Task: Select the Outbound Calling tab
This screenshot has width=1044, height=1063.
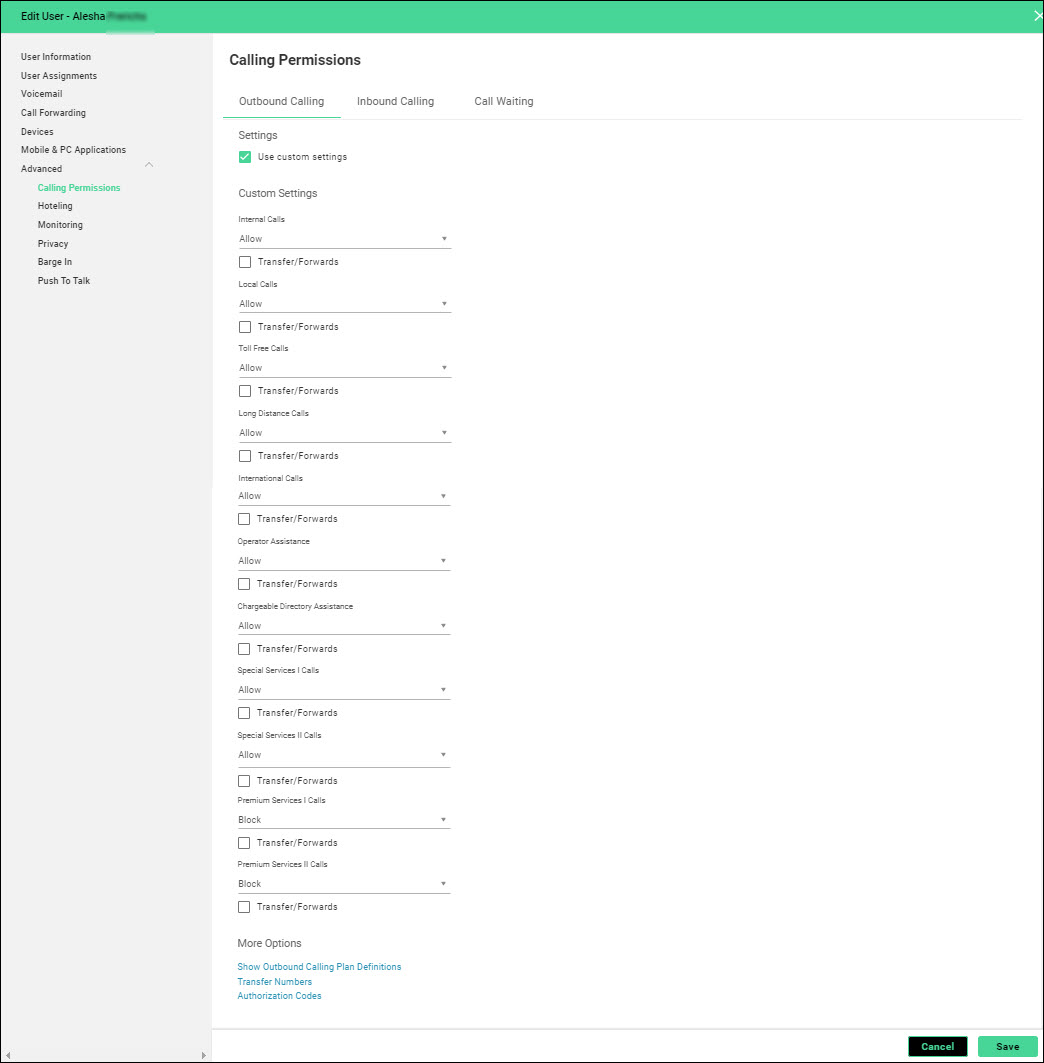Action: click(281, 102)
